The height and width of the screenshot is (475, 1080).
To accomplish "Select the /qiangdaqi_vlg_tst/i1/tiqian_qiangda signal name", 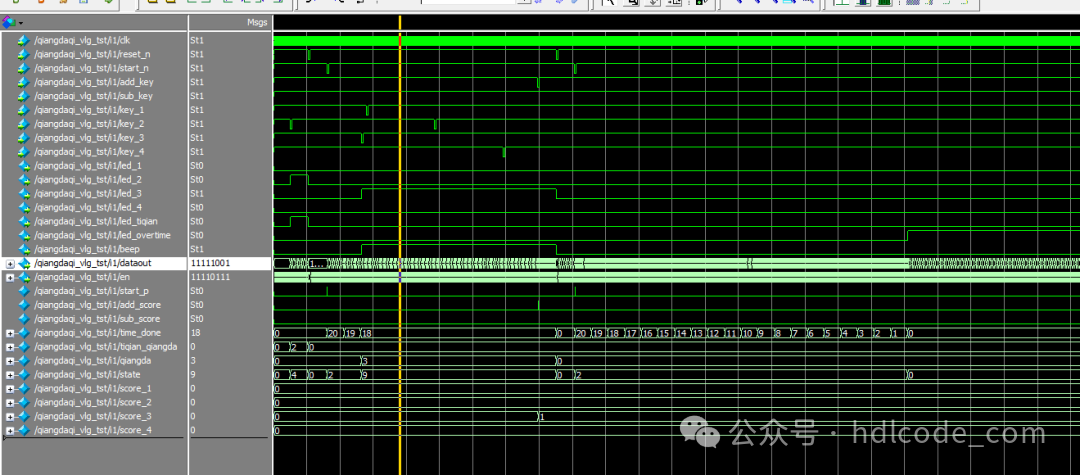I will (x=106, y=347).
